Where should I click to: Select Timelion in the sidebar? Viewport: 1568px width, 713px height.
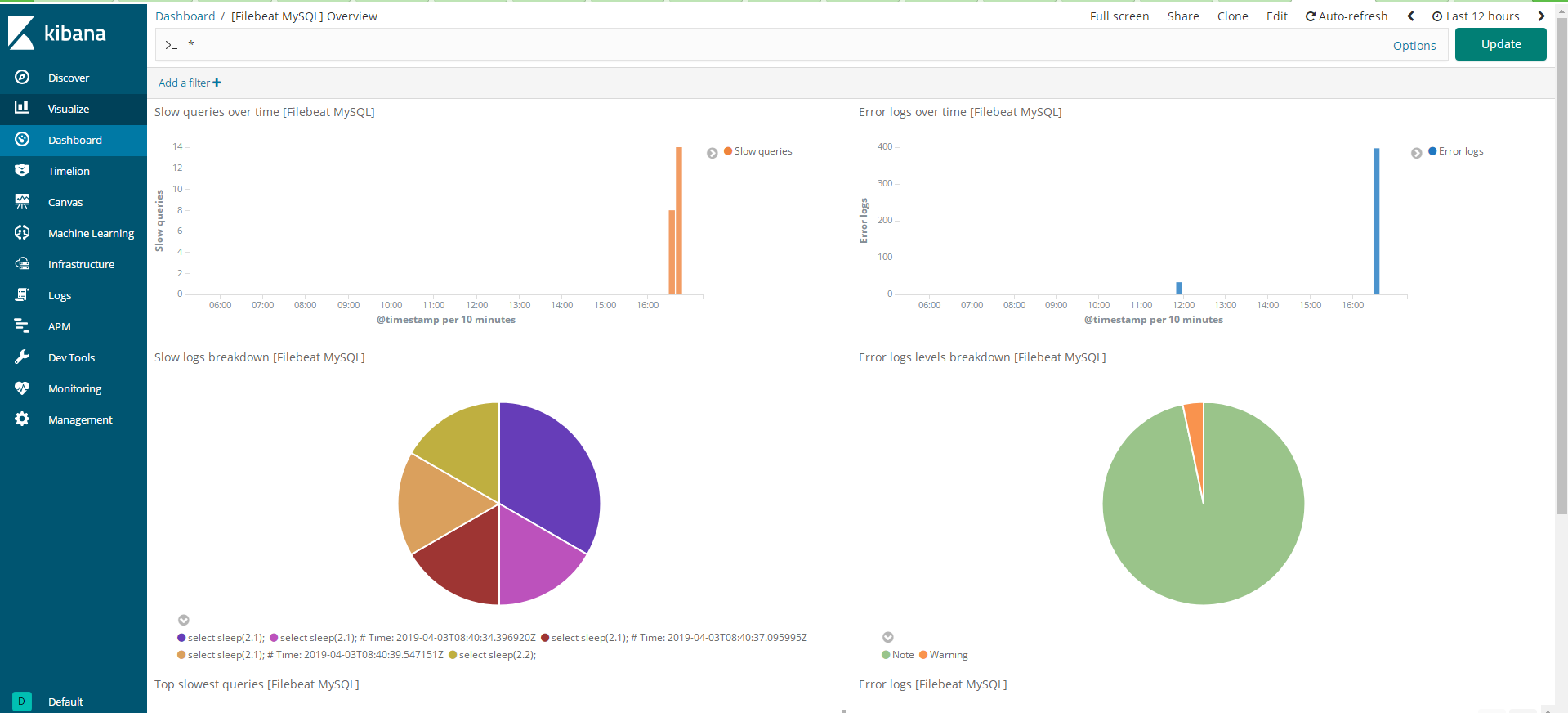pos(69,171)
